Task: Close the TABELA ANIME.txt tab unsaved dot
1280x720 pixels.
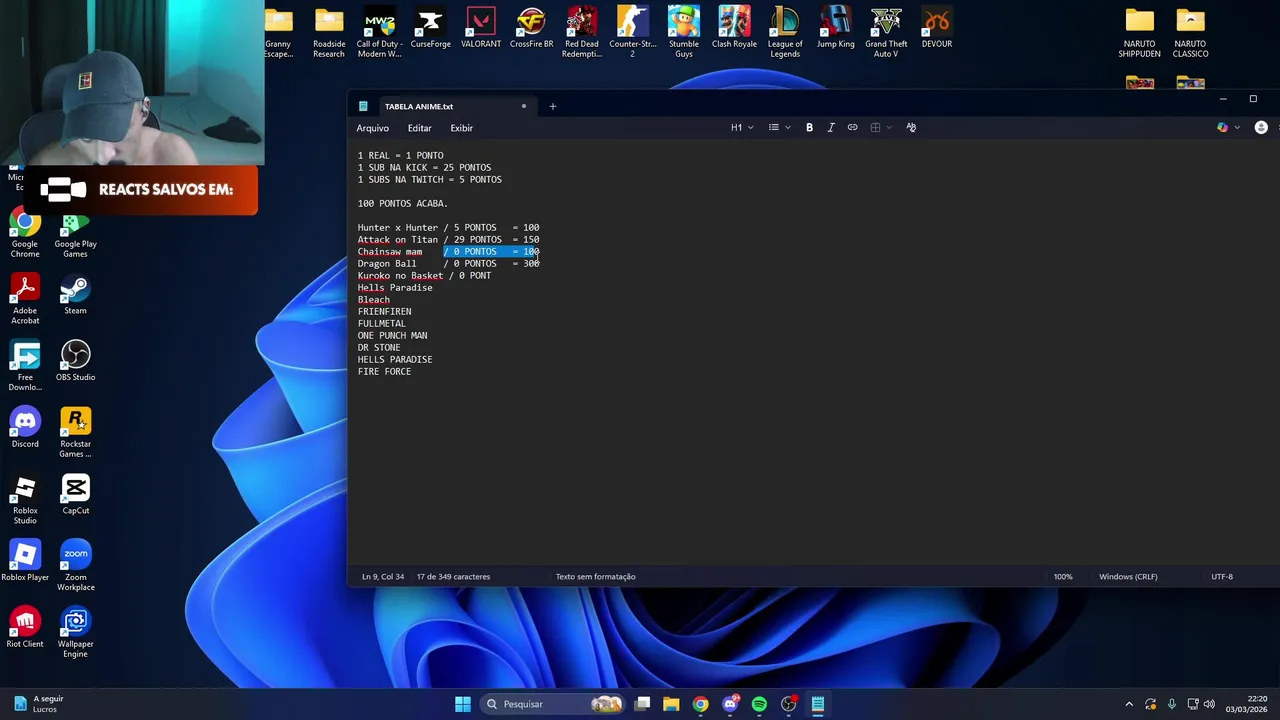Action: (x=523, y=106)
